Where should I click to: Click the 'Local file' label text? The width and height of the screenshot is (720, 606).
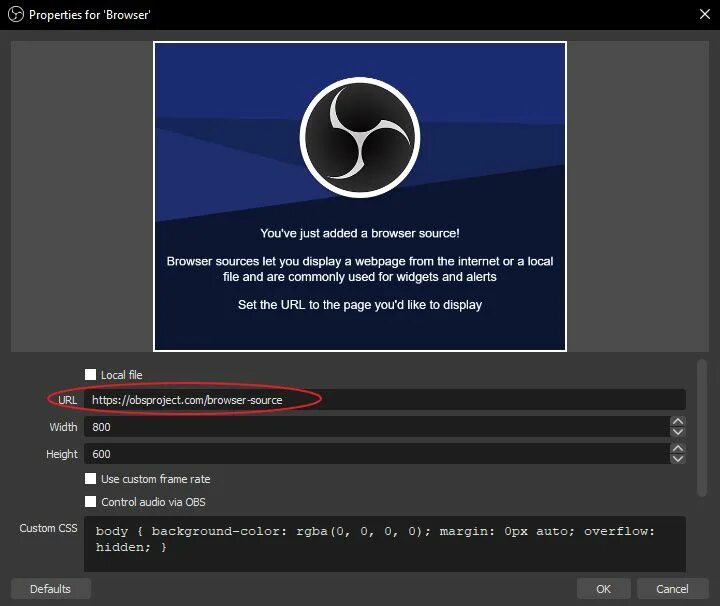122,375
